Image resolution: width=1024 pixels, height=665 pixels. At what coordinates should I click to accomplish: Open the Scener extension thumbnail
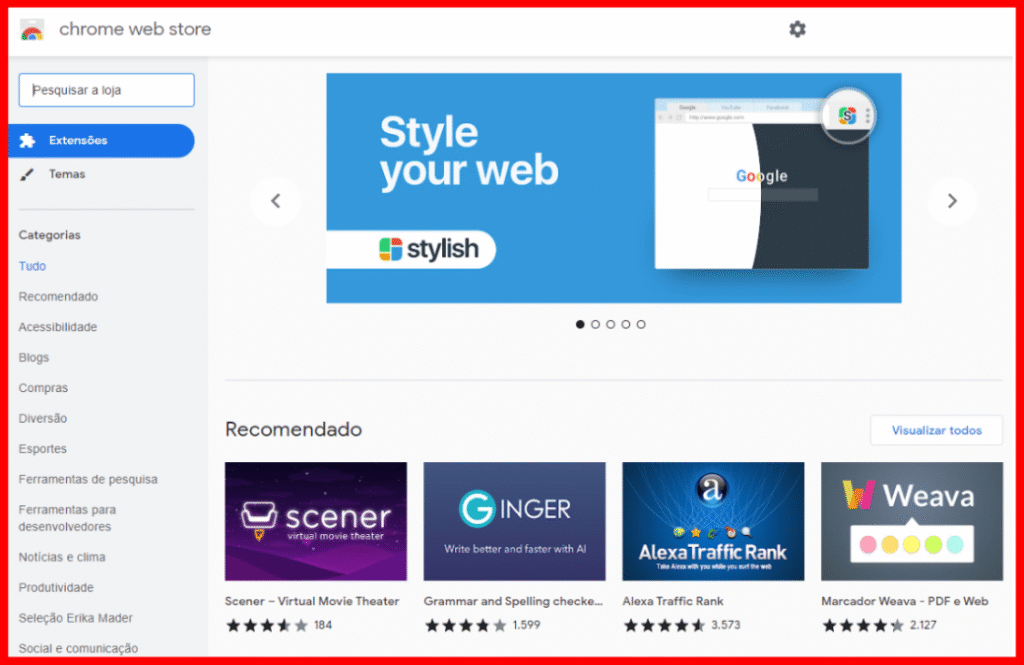coord(316,521)
